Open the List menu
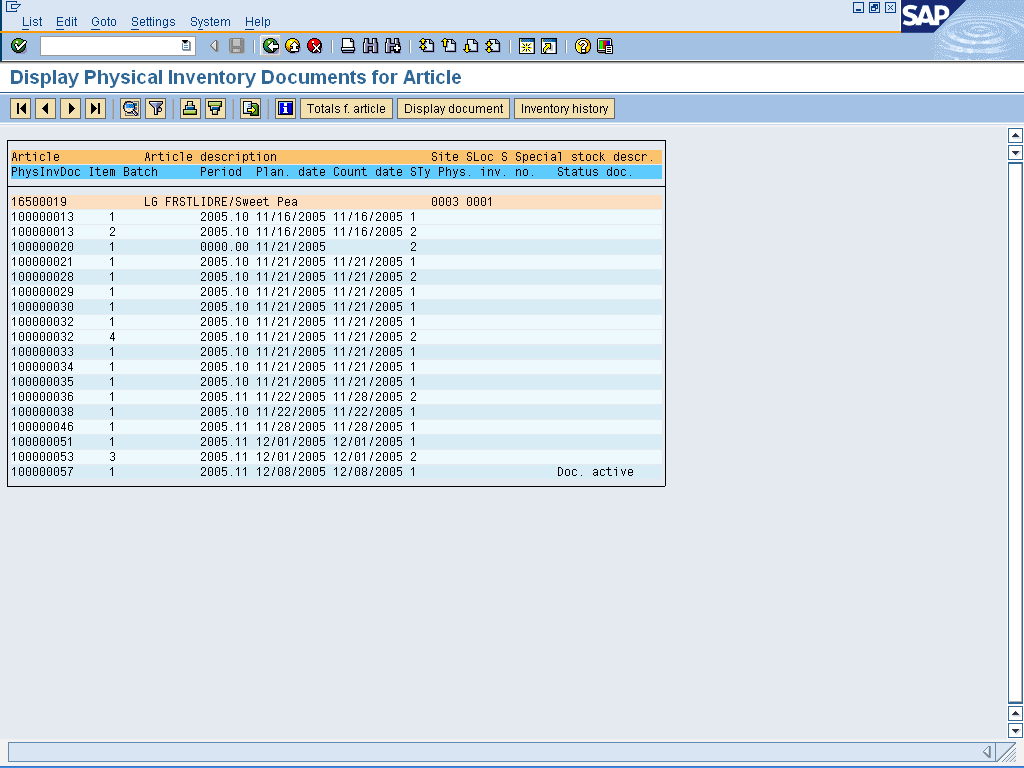This screenshot has width=1024, height=768. click(x=32, y=22)
